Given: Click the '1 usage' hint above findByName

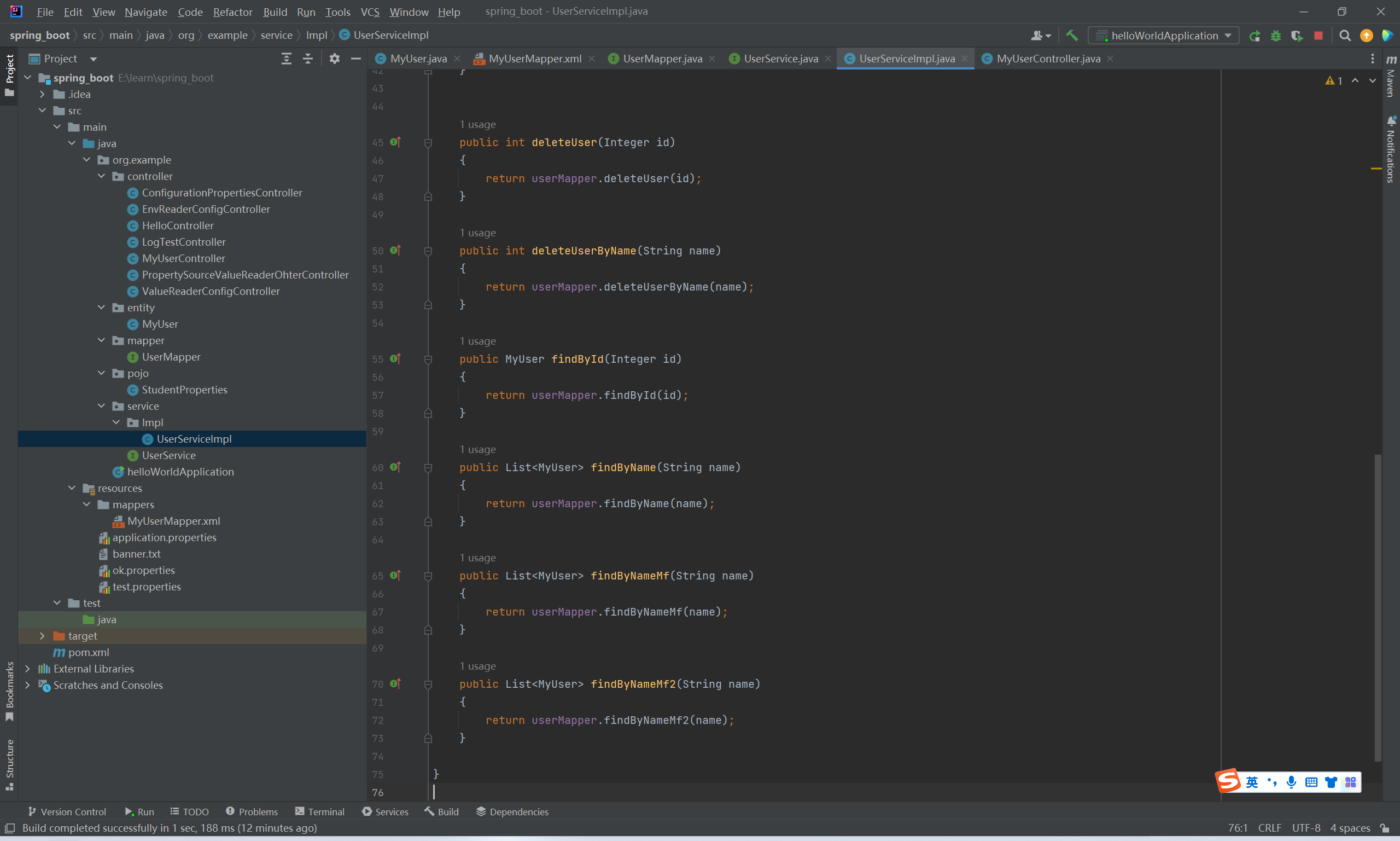Looking at the screenshot, I should pyautogui.click(x=477, y=449).
